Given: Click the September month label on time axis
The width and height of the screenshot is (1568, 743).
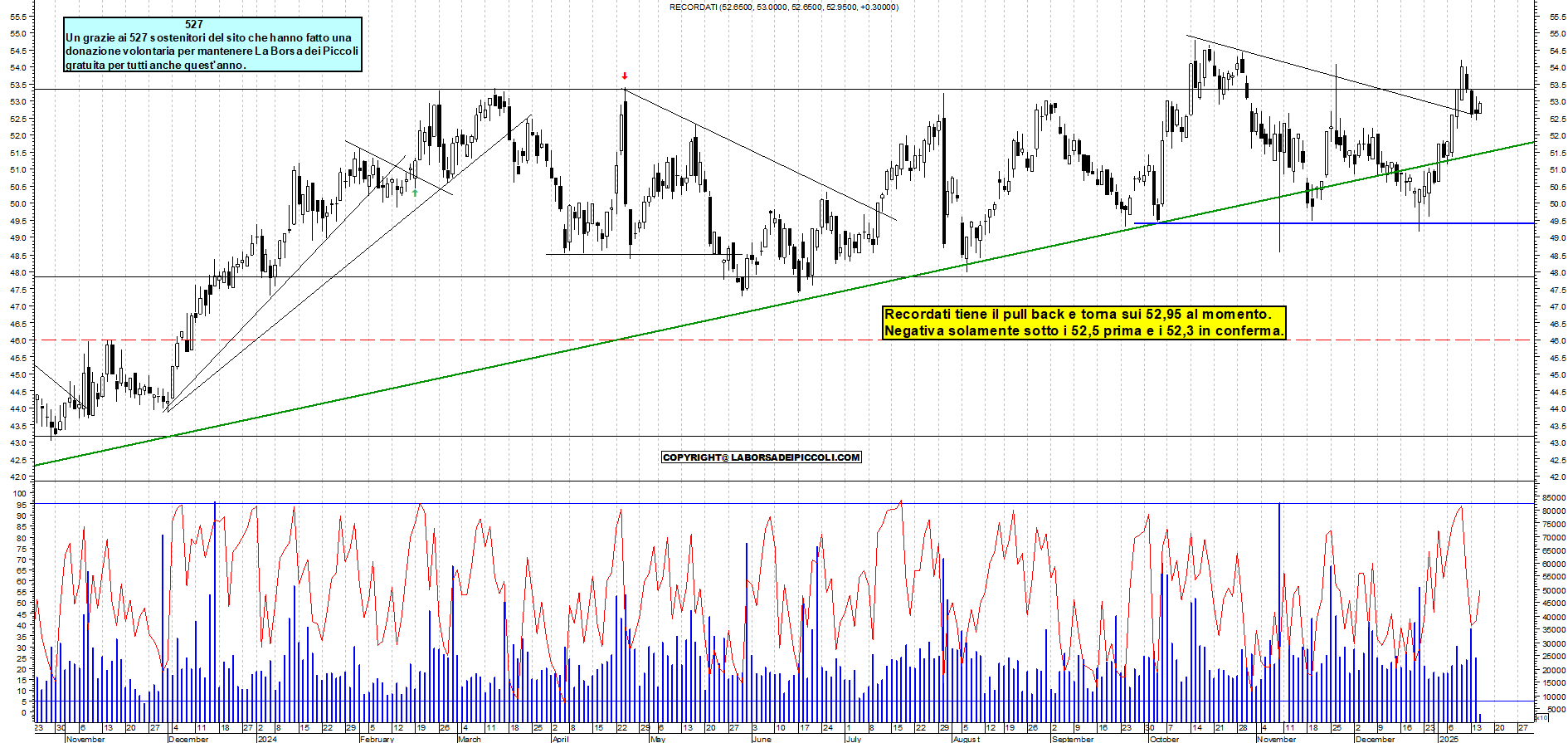Looking at the screenshot, I should coord(1072,739).
